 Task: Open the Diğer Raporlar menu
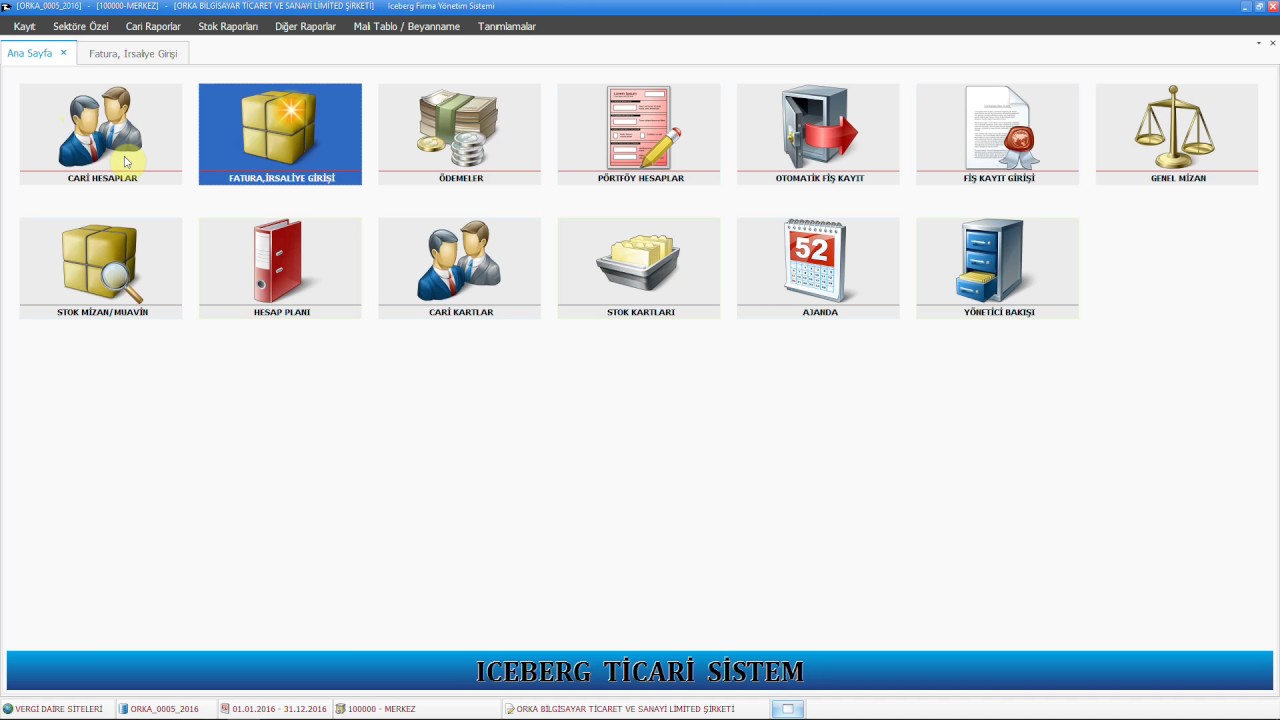[305, 27]
